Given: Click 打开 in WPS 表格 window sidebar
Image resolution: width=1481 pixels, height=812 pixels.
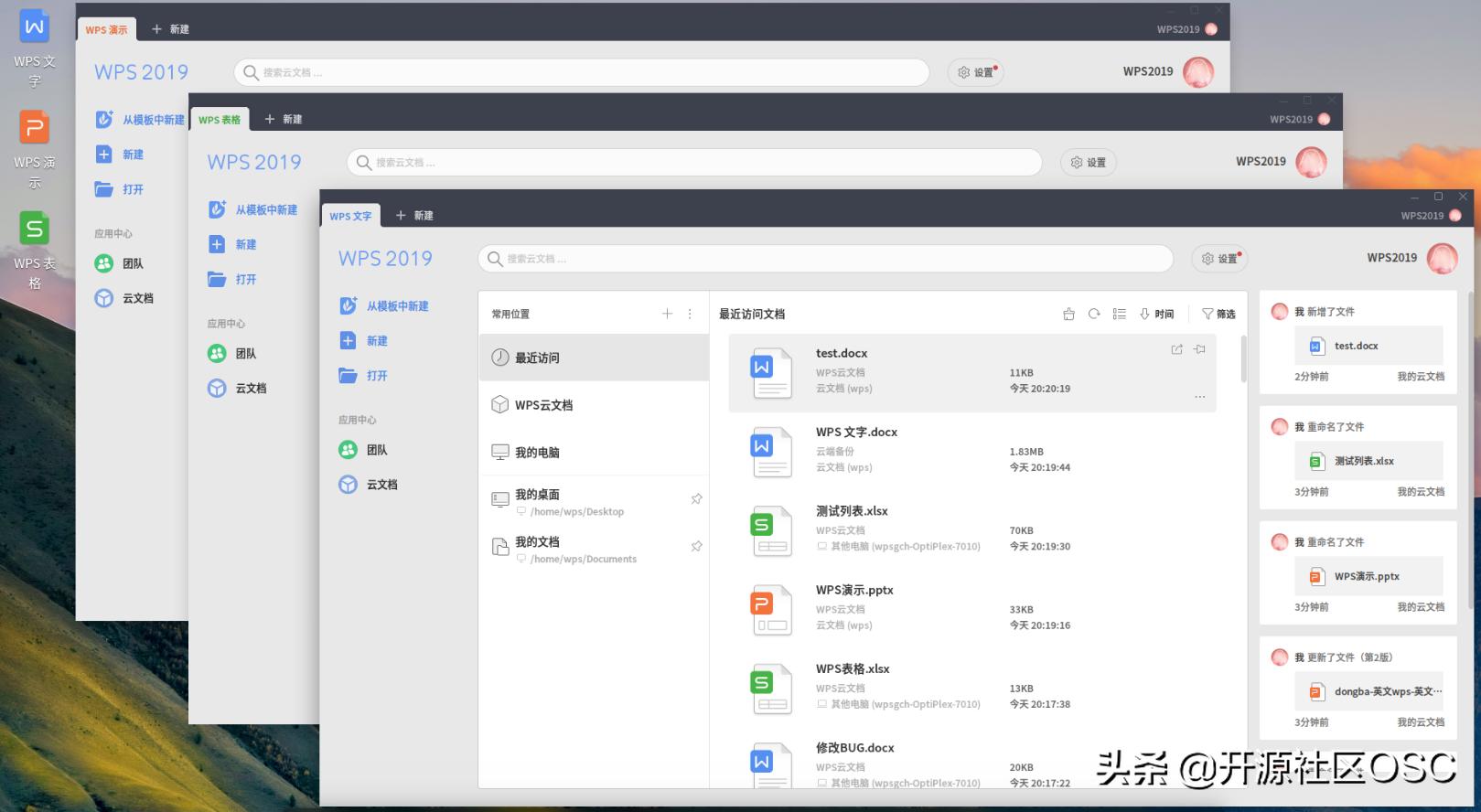Looking at the screenshot, I should [x=231, y=279].
